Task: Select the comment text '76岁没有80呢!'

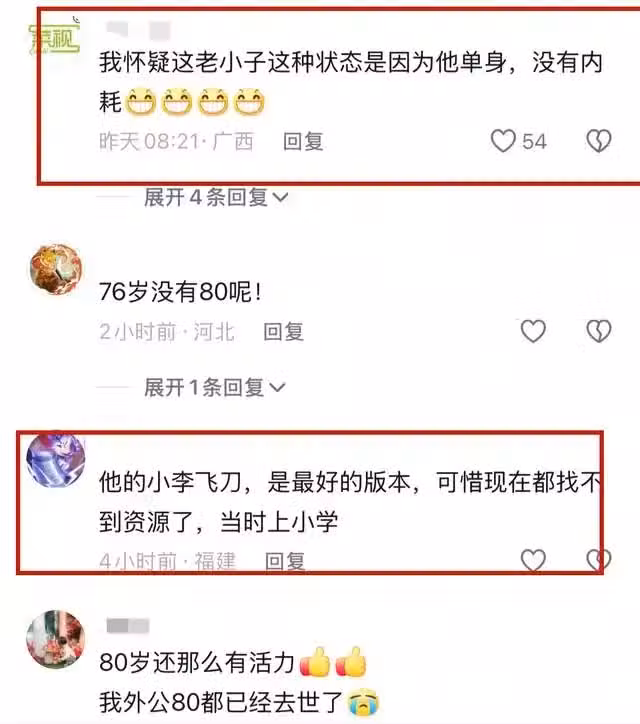Action: (x=181, y=292)
